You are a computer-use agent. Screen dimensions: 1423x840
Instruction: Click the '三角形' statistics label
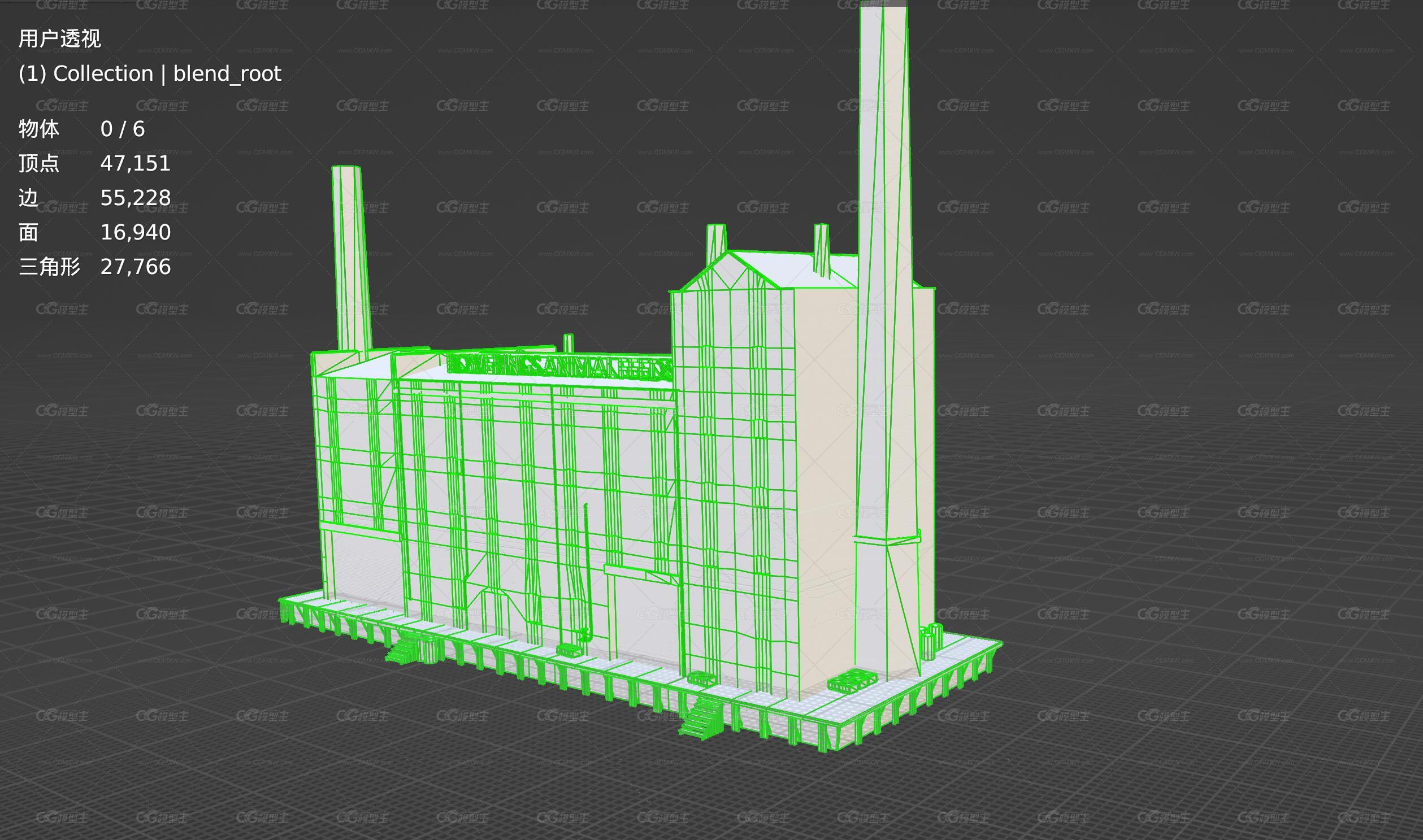[x=49, y=267]
